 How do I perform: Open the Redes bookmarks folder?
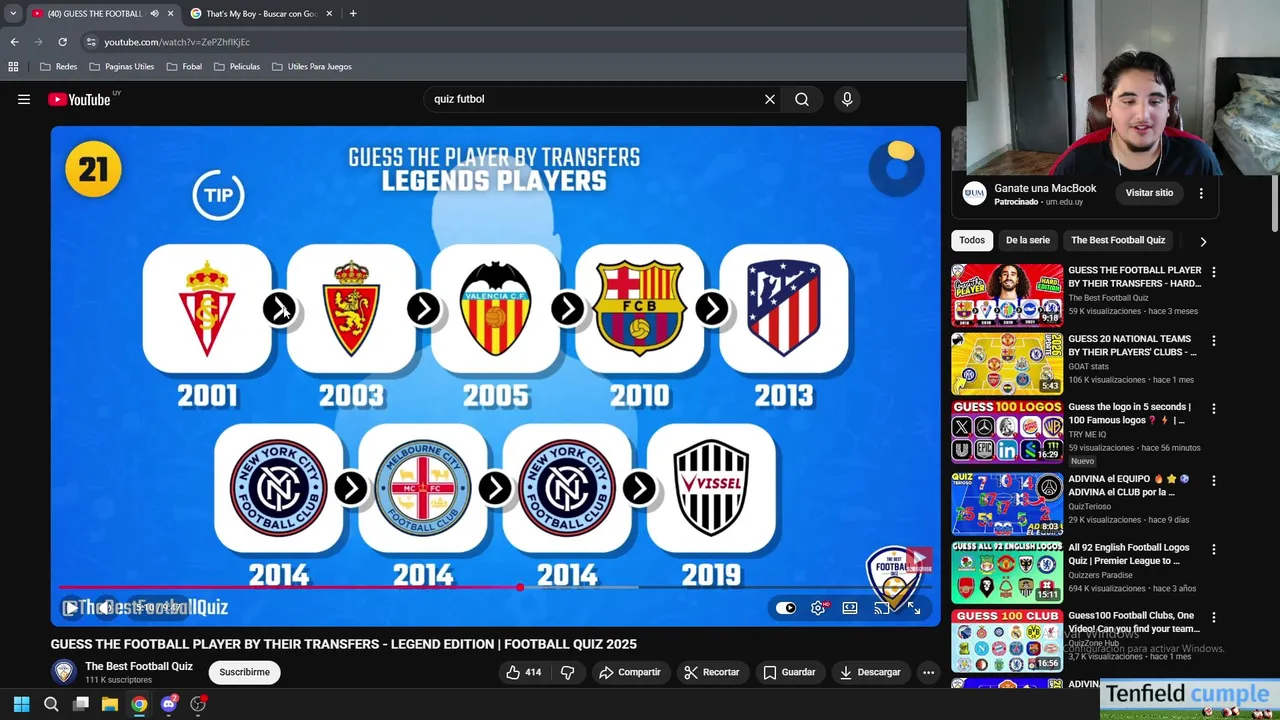tap(58, 67)
